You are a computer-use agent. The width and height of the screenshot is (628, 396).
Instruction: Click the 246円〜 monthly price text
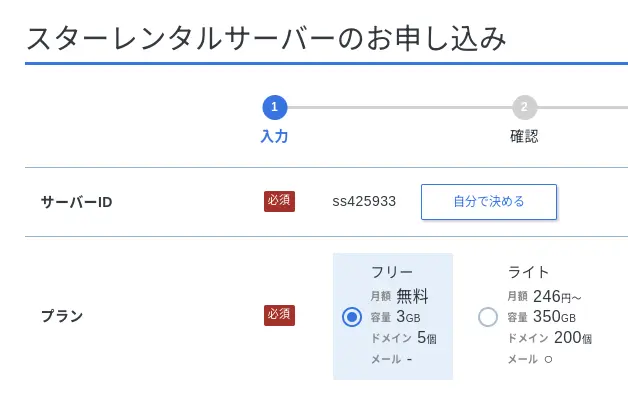[557, 297]
